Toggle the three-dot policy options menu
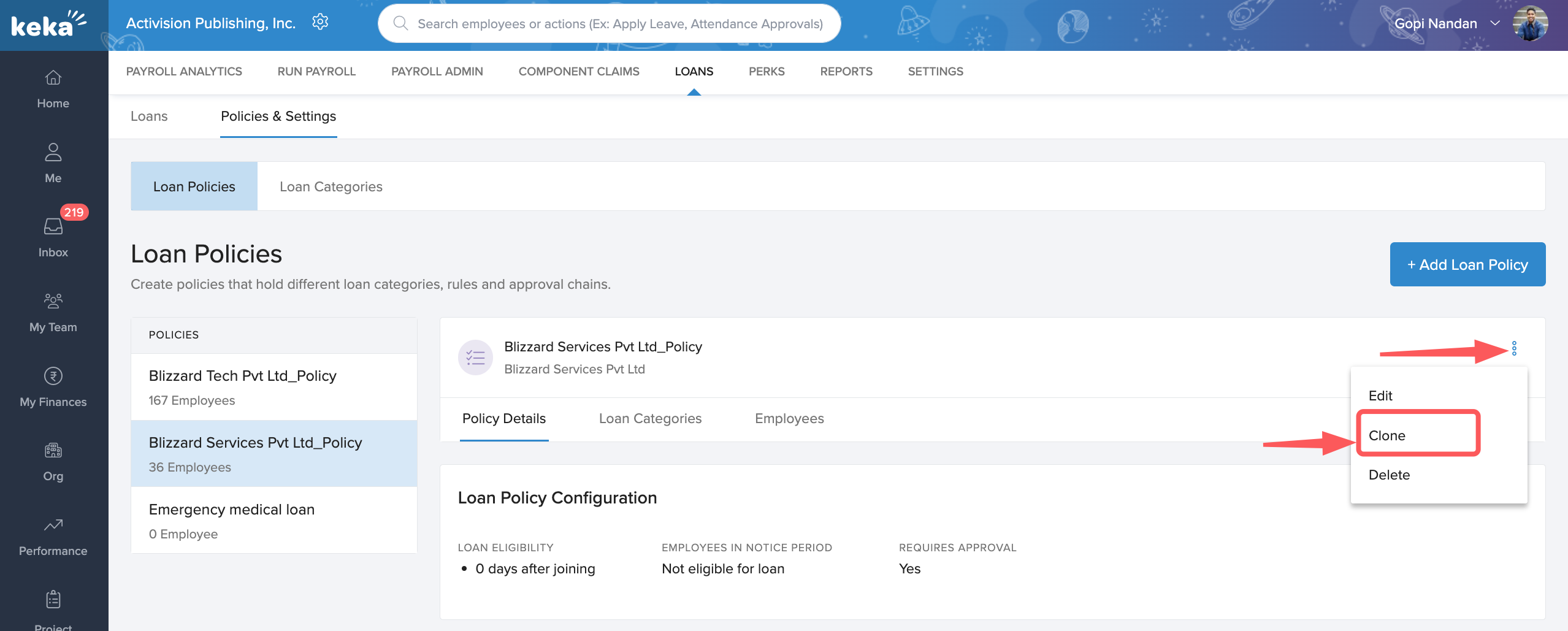This screenshot has width=1568, height=631. (x=1514, y=348)
